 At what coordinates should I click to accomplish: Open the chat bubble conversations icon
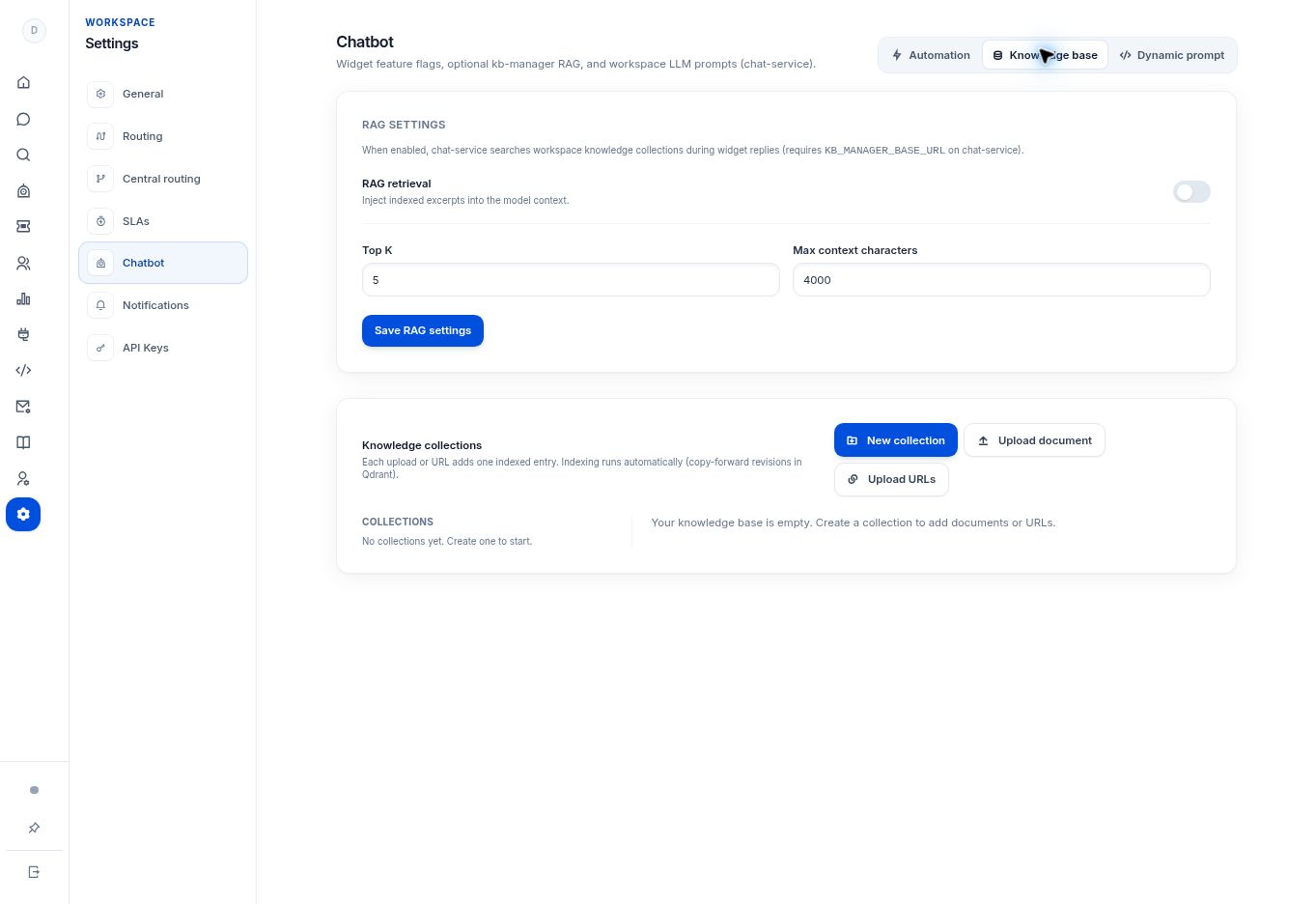click(23, 119)
